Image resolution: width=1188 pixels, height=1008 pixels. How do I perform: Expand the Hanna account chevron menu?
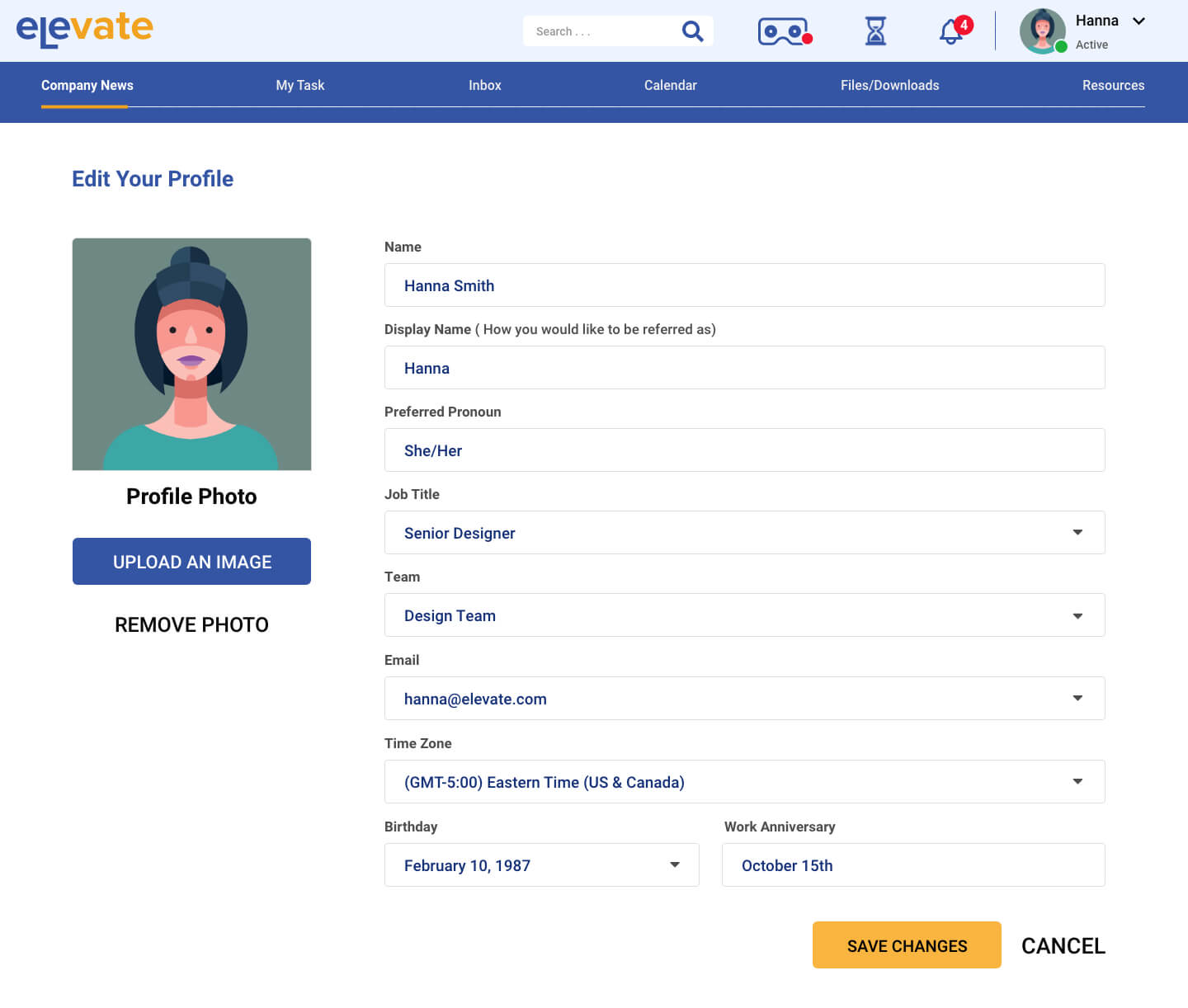point(1138,21)
